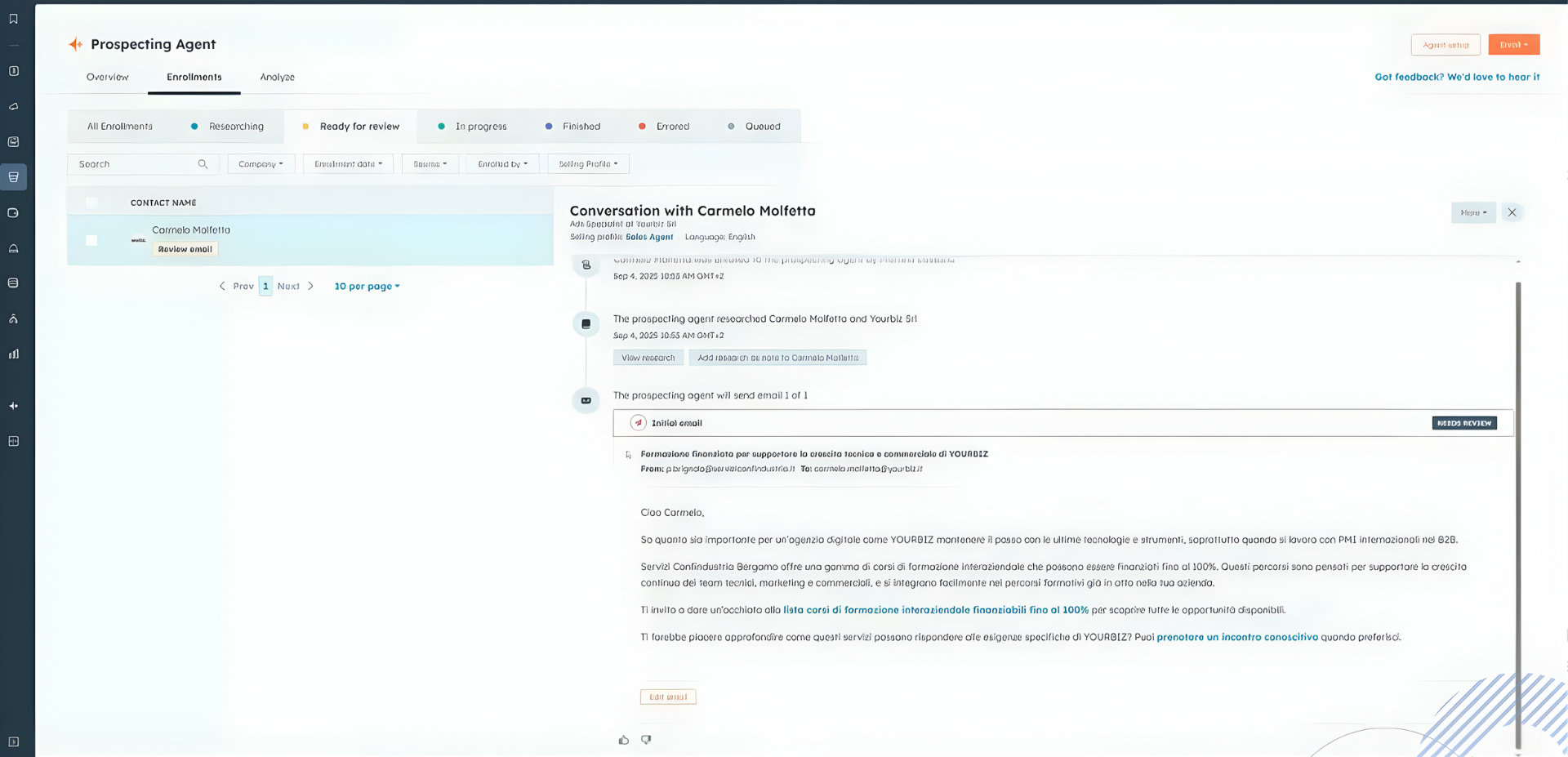Image resolution: width=1568 pixels, height=757 pixels.
Task: Open the Marketing megaphone icon in sidebar
Action: [x=13, y=106]
